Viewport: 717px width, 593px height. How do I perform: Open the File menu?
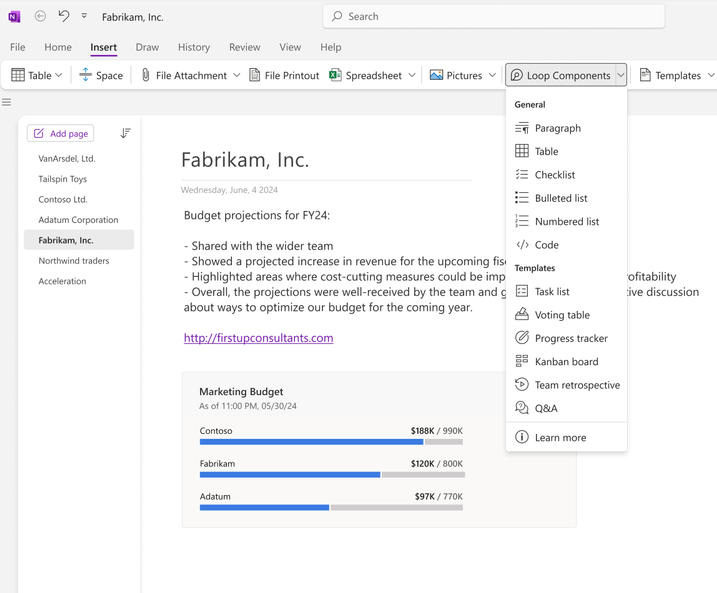click(x=18, y=47)
